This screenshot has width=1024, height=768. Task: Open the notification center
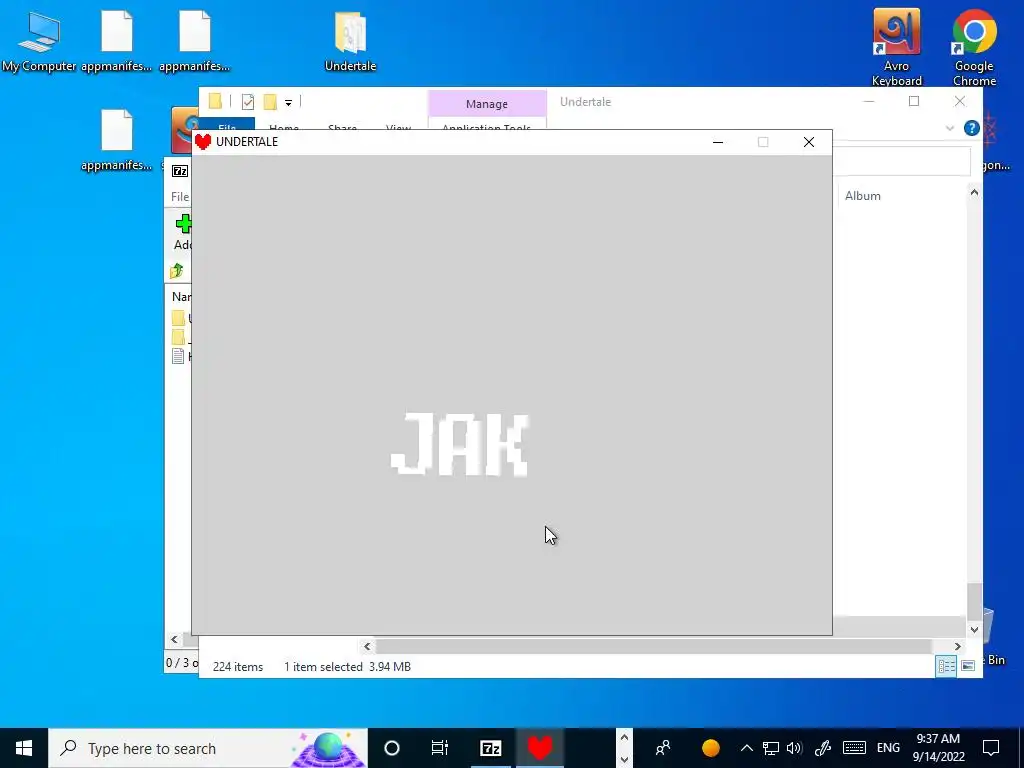point(991,748)
